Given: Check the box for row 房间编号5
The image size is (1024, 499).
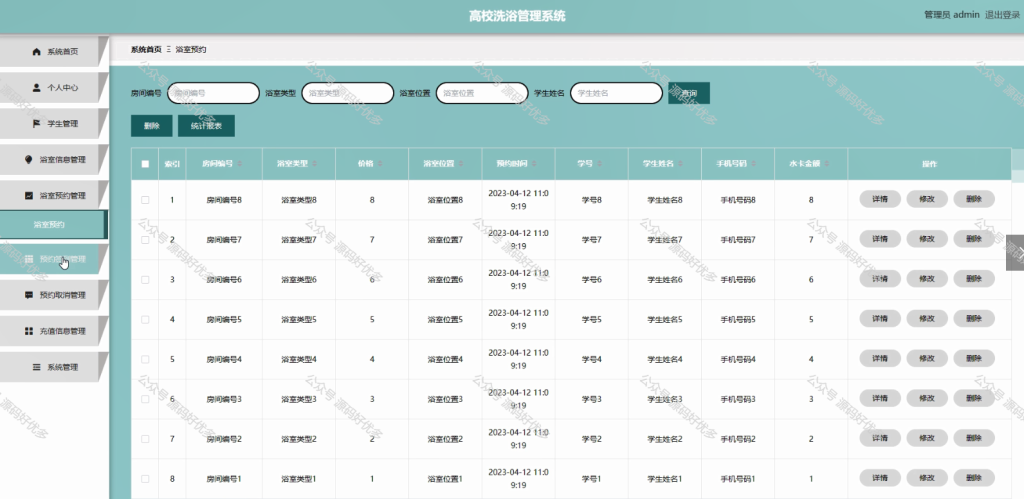Looking at the screenshot, I should point(145,319).
